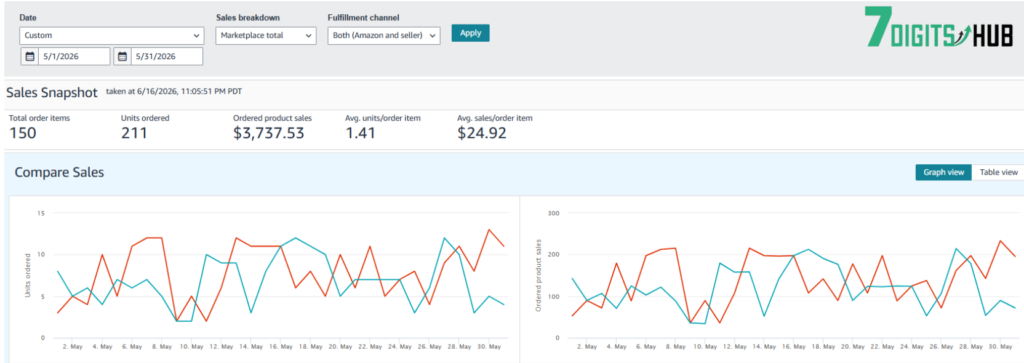This screenshot has height=363, width=1024.
Task: Click Total order items value 150
Action: tap(23, 133)
